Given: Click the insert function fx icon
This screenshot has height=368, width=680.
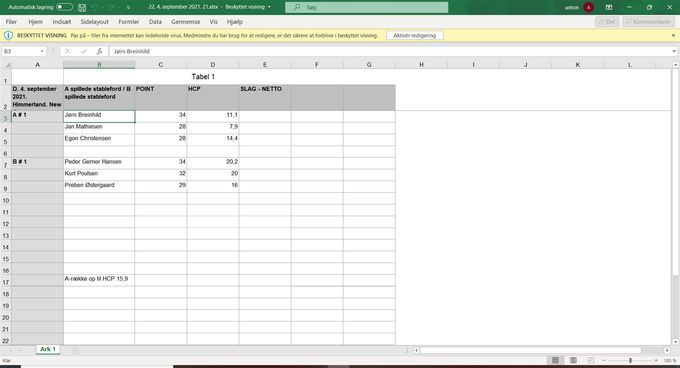Looking at the screenshot, I should pyautogui.click(x=100, y=51).
